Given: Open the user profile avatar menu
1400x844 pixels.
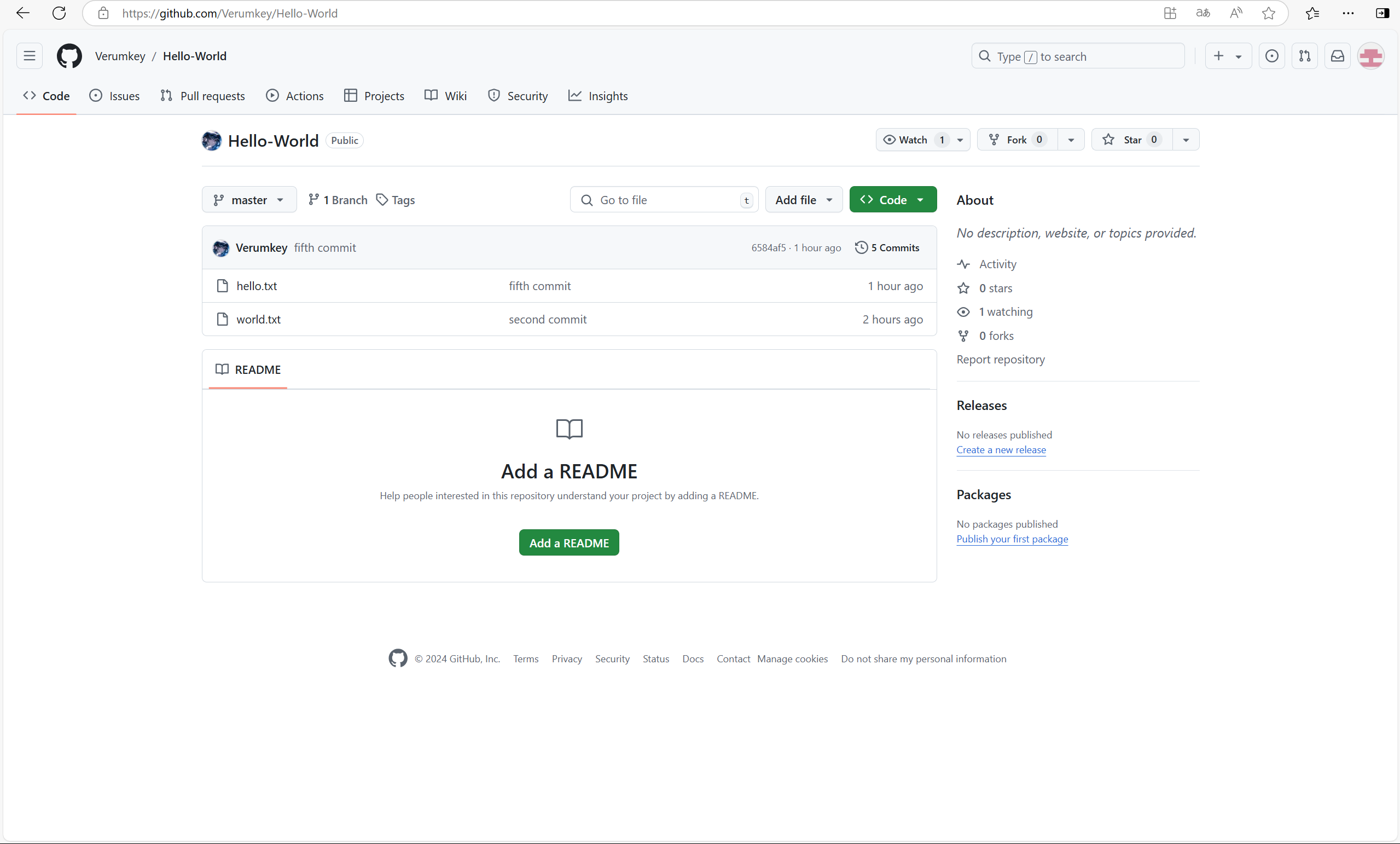Looking at the screenshot, I should 1371,56.
